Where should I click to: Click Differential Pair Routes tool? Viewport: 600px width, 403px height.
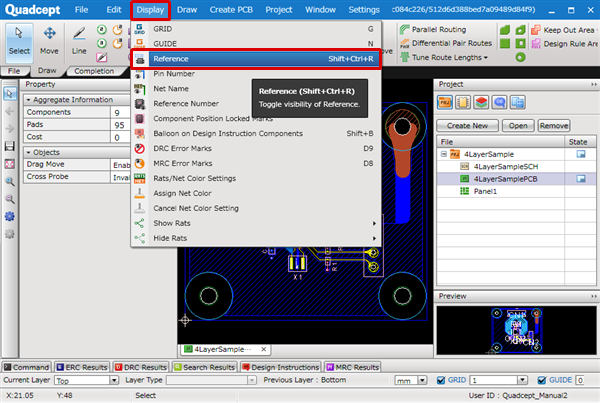[x=446, y=43]
